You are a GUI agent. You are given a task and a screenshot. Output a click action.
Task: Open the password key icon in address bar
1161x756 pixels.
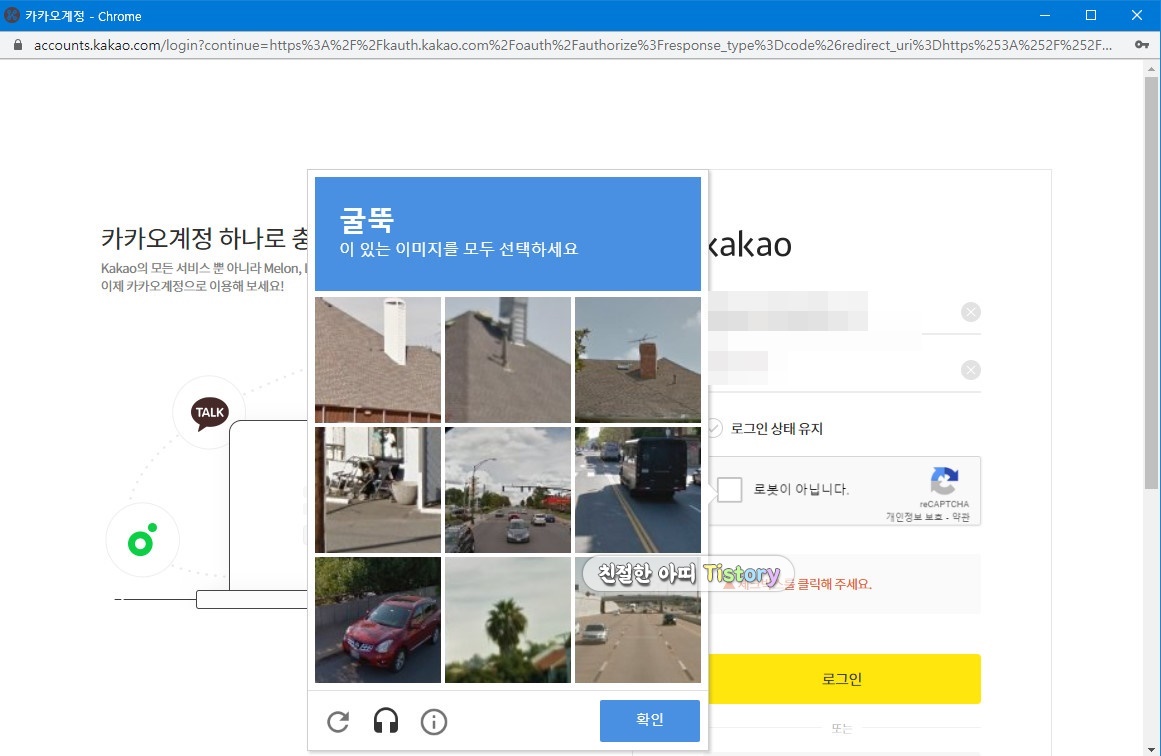coord(1142,45)
